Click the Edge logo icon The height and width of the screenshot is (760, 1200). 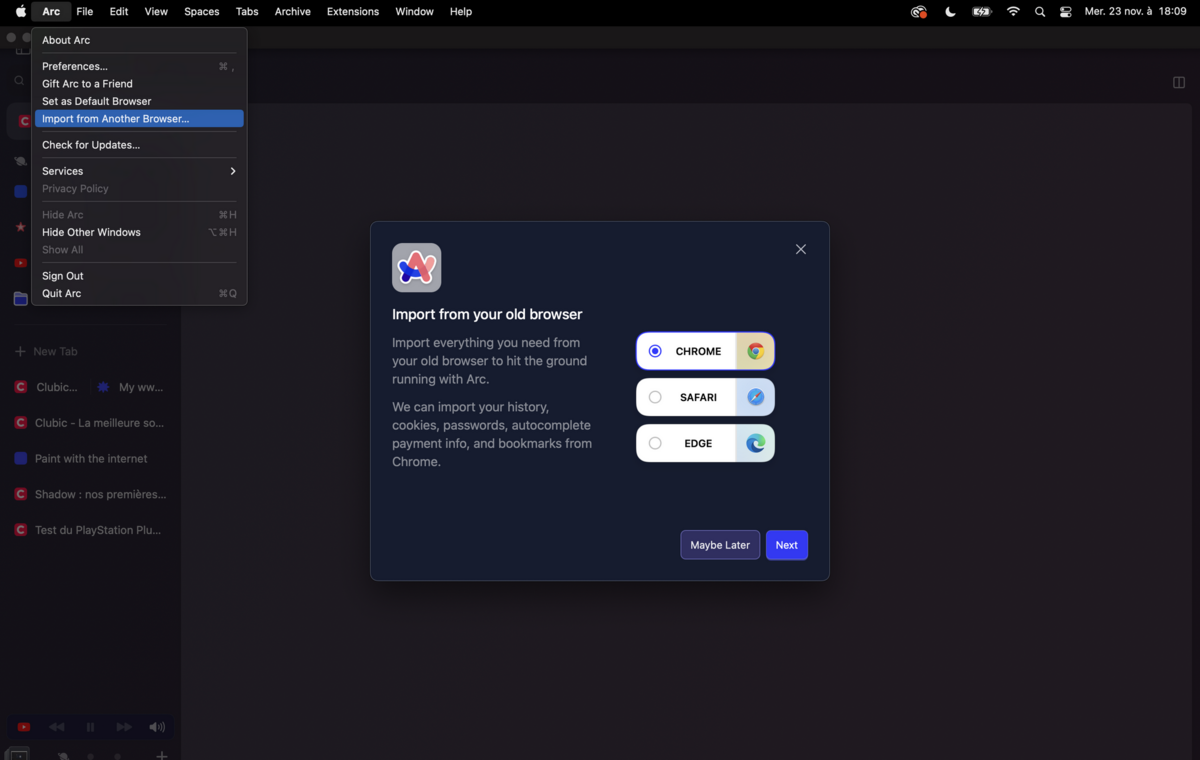(x=756, y=443)
